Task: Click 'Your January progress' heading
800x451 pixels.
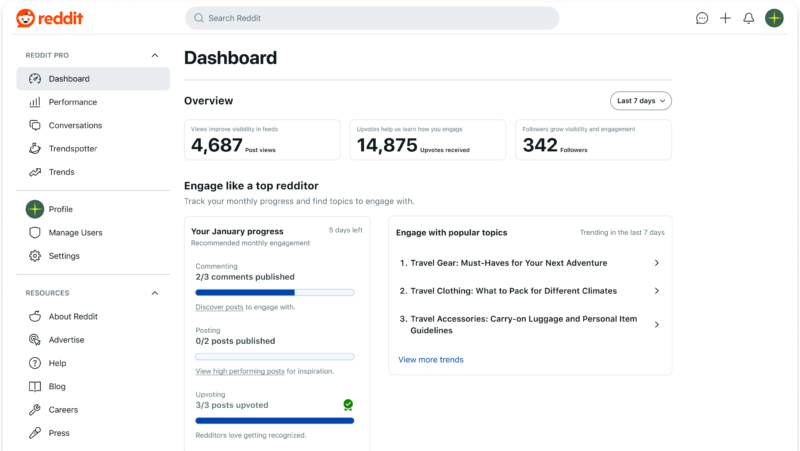Action: pyautogui.click(x=237, y=231)
